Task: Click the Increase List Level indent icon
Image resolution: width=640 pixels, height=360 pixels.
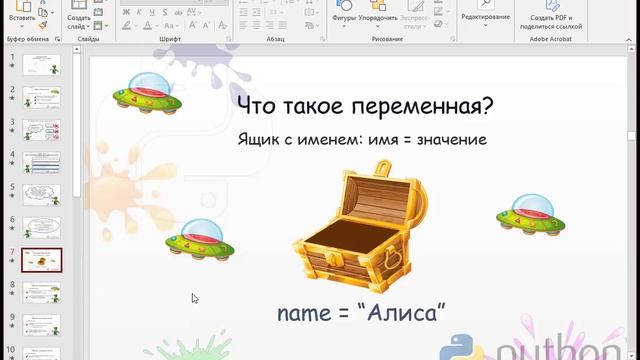Action: pyautogui.click(x=256, y=12)
